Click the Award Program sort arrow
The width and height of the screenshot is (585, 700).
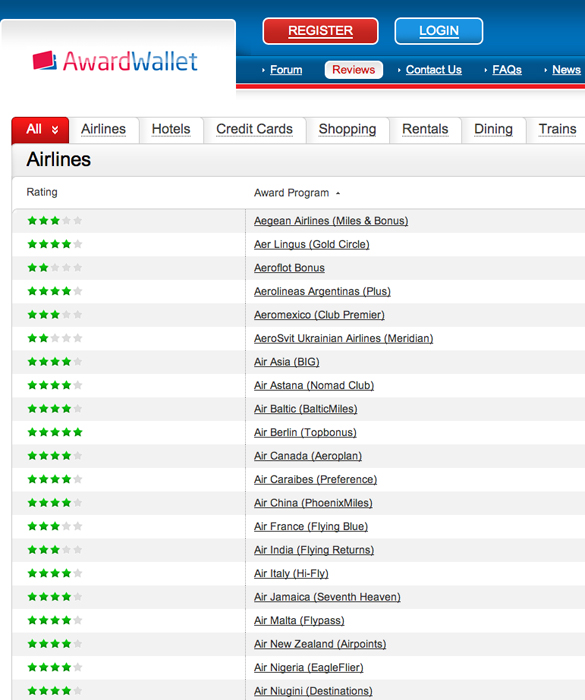tap(338, 193)
